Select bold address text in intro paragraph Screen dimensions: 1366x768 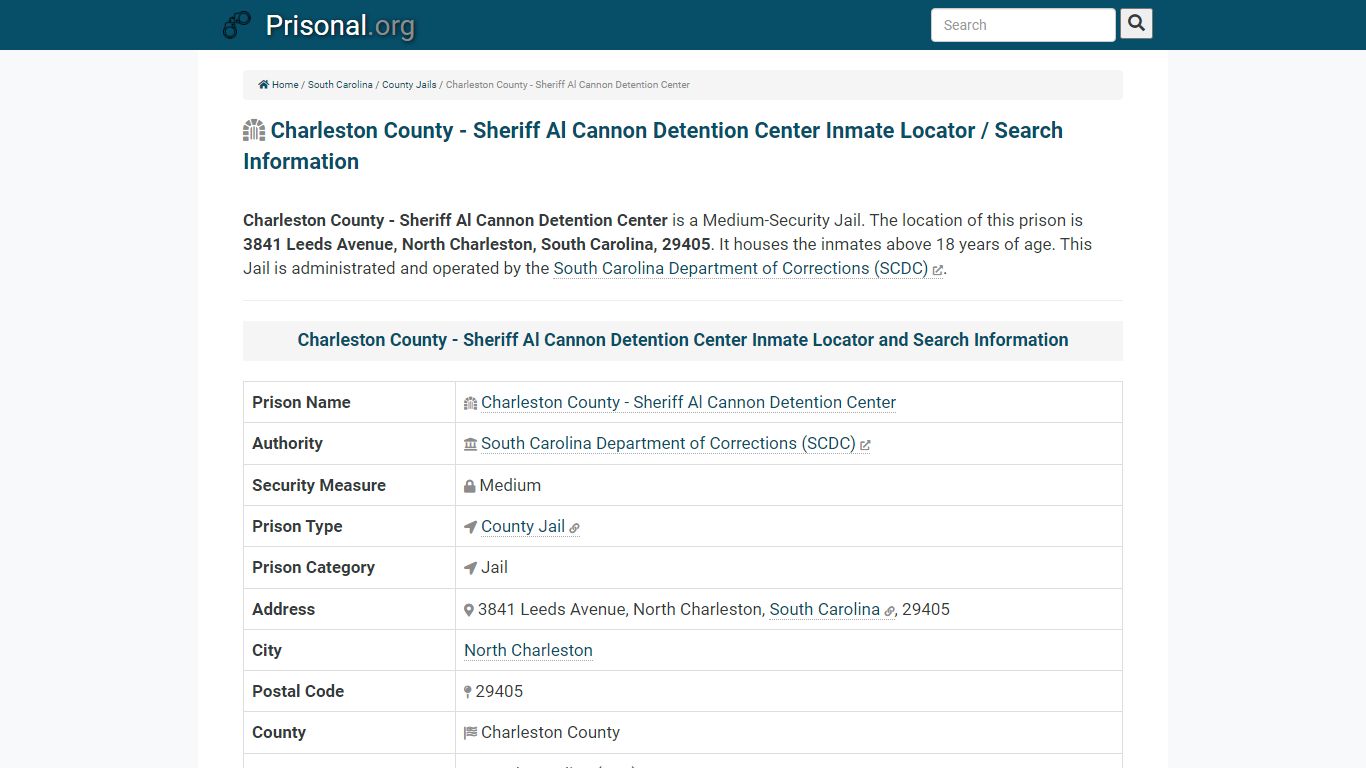coord(477,244)
